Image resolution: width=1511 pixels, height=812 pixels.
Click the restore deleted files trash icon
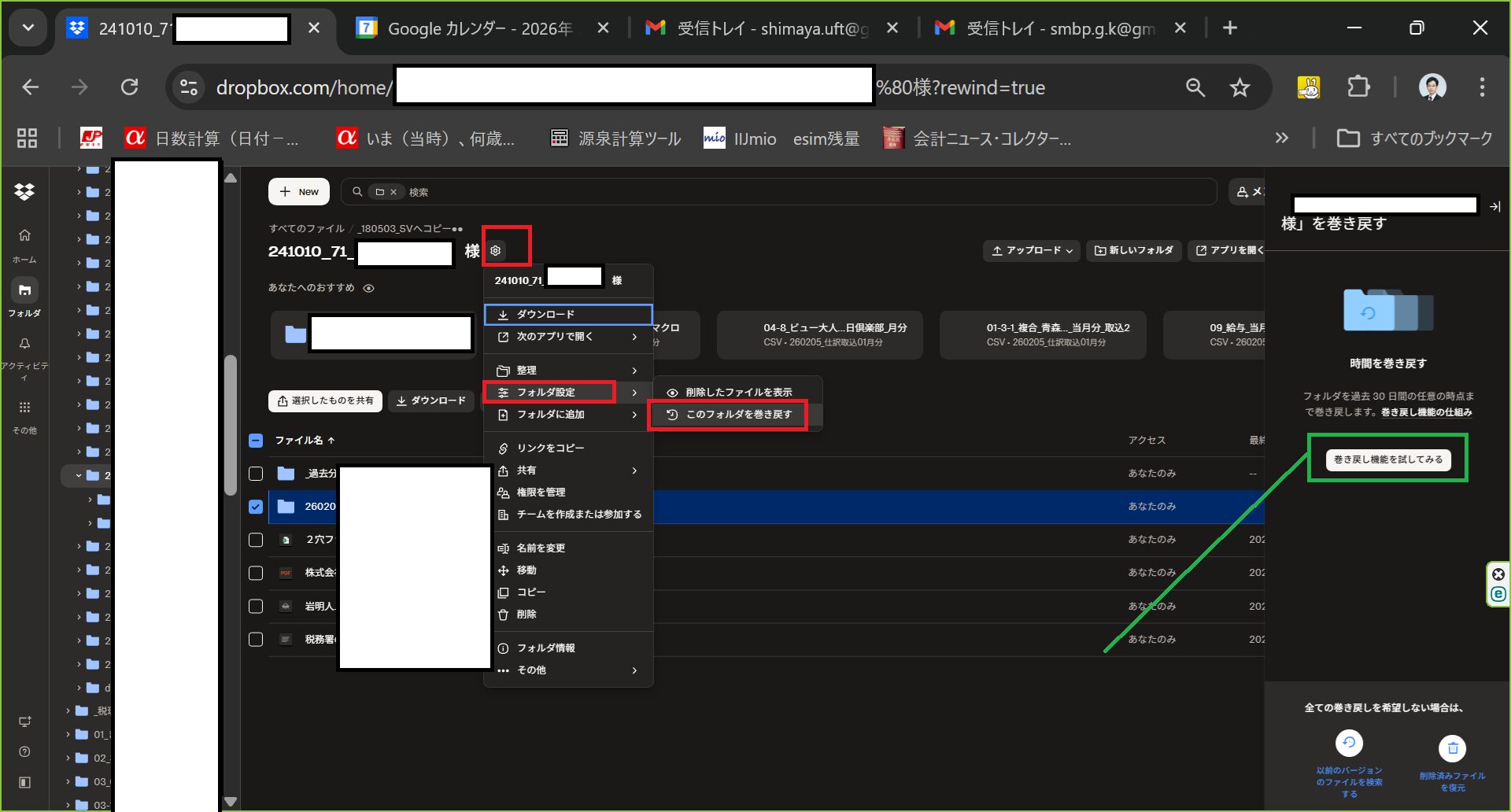pos(1452,748)
